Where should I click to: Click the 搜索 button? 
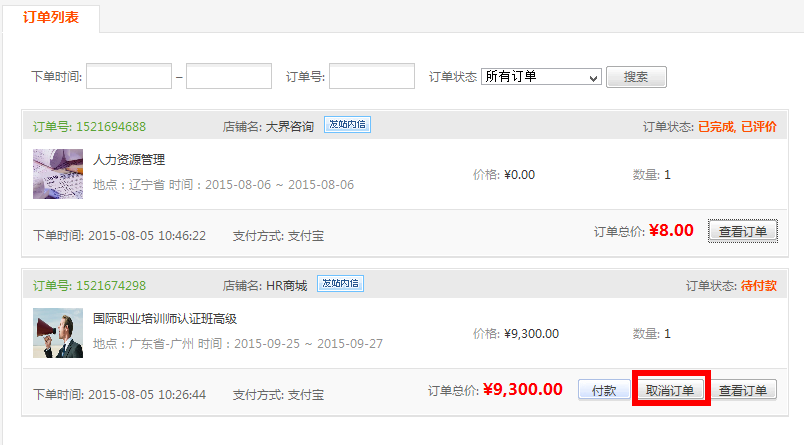(x=636, y=77)
